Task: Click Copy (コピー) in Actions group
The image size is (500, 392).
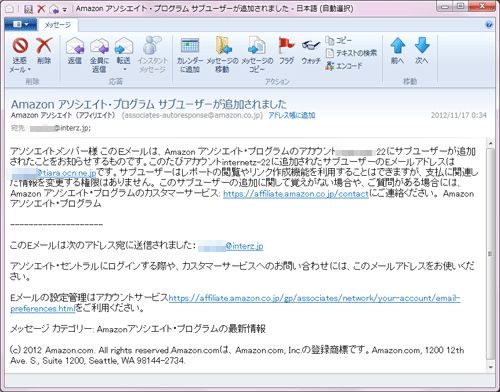Action: click(x=339, y=40)
